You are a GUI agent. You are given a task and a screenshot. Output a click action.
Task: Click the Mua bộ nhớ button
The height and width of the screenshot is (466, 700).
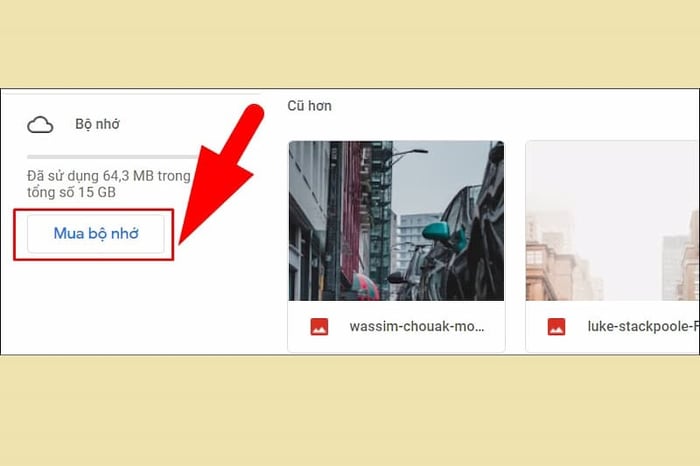[x=96, y=233]
